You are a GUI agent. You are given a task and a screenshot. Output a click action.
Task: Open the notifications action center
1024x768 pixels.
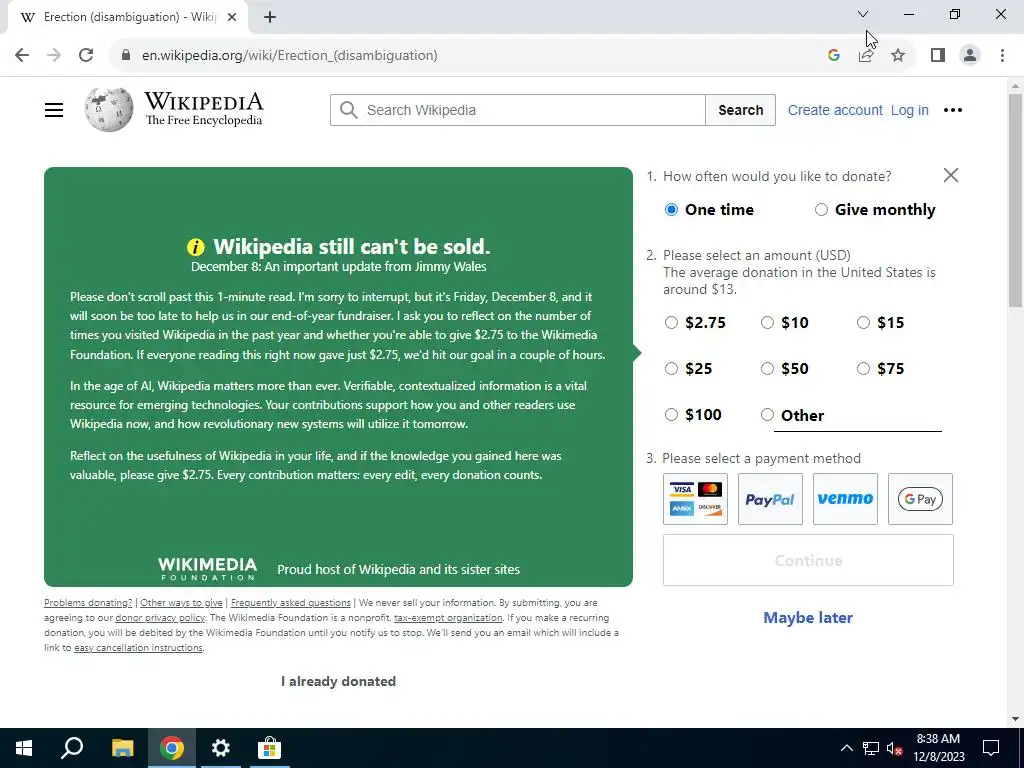pyautogui.click(x=991, y=748)
